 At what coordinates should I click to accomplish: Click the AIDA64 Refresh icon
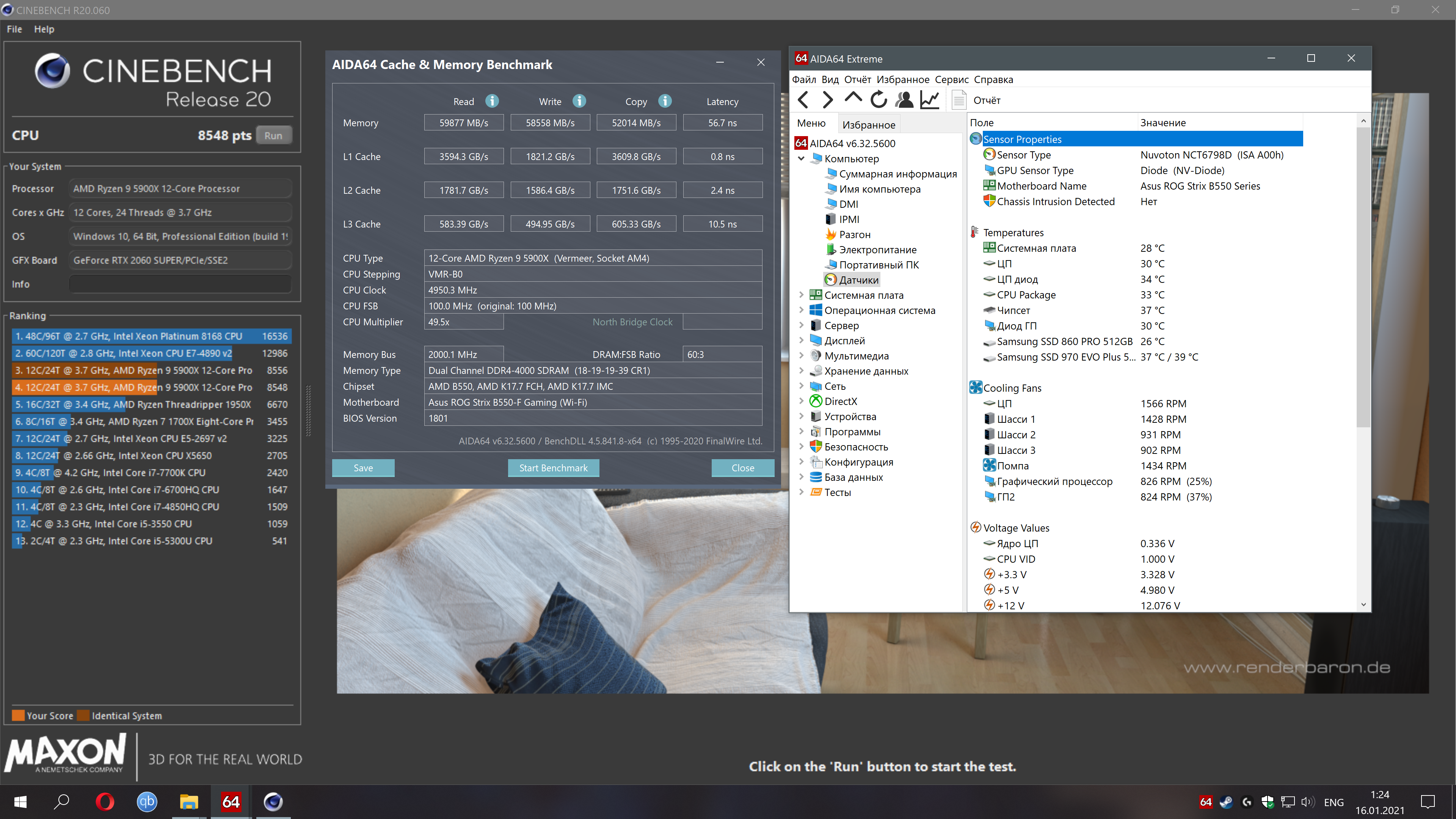tap(879, 100)
